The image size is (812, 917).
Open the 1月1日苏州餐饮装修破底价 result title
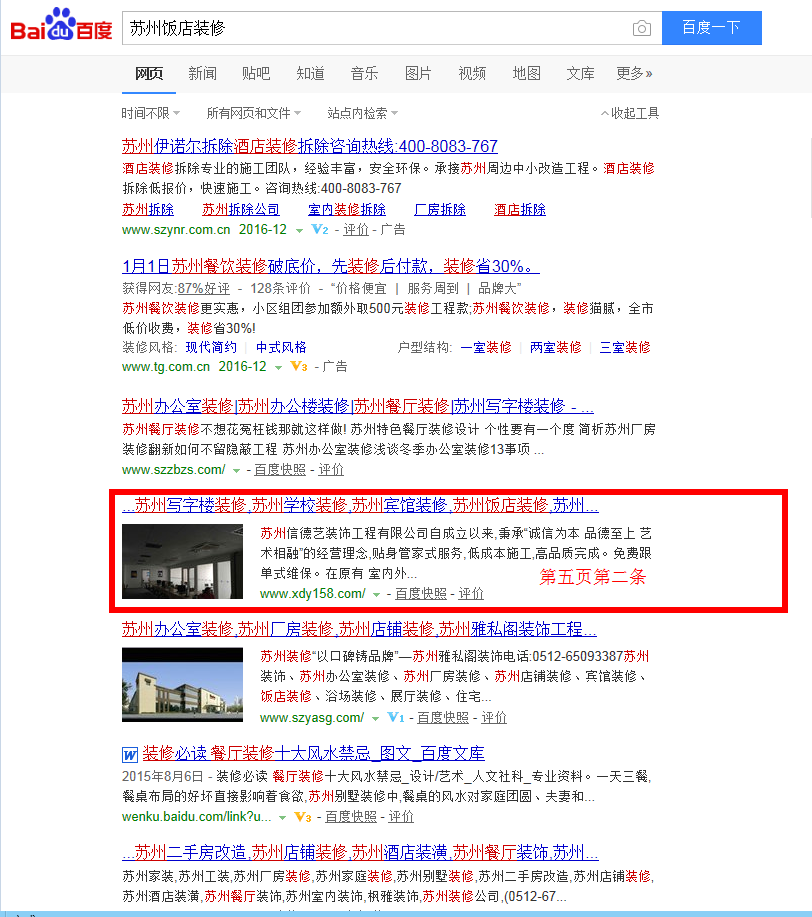[x=331, y=267]
